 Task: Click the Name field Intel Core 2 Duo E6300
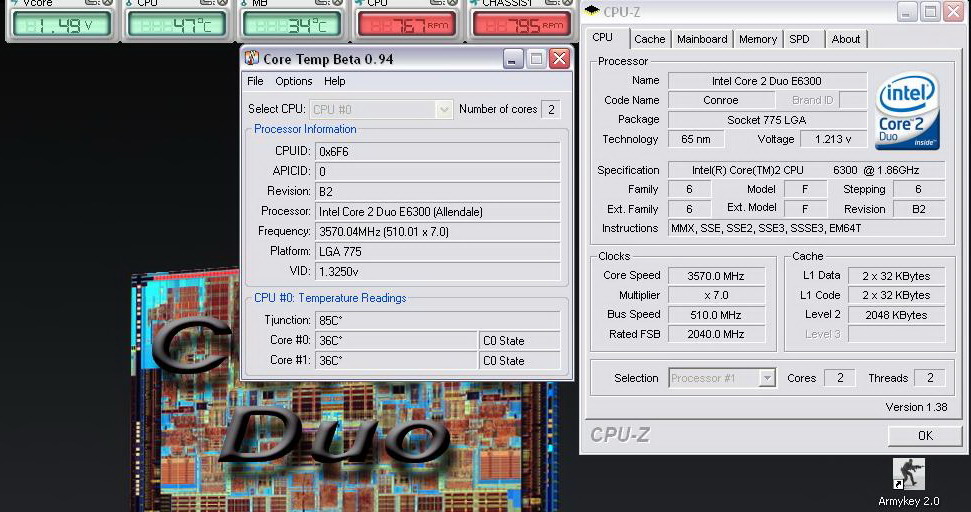point(767,81)
